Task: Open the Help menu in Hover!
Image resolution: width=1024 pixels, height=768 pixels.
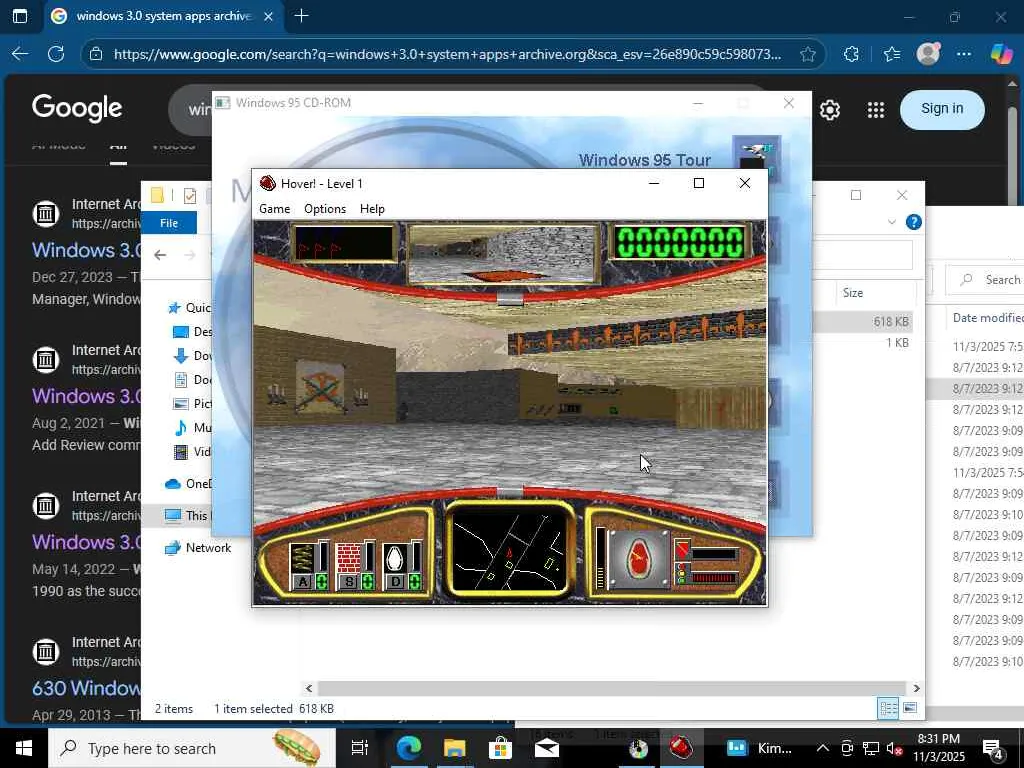Action: (372, 209)
